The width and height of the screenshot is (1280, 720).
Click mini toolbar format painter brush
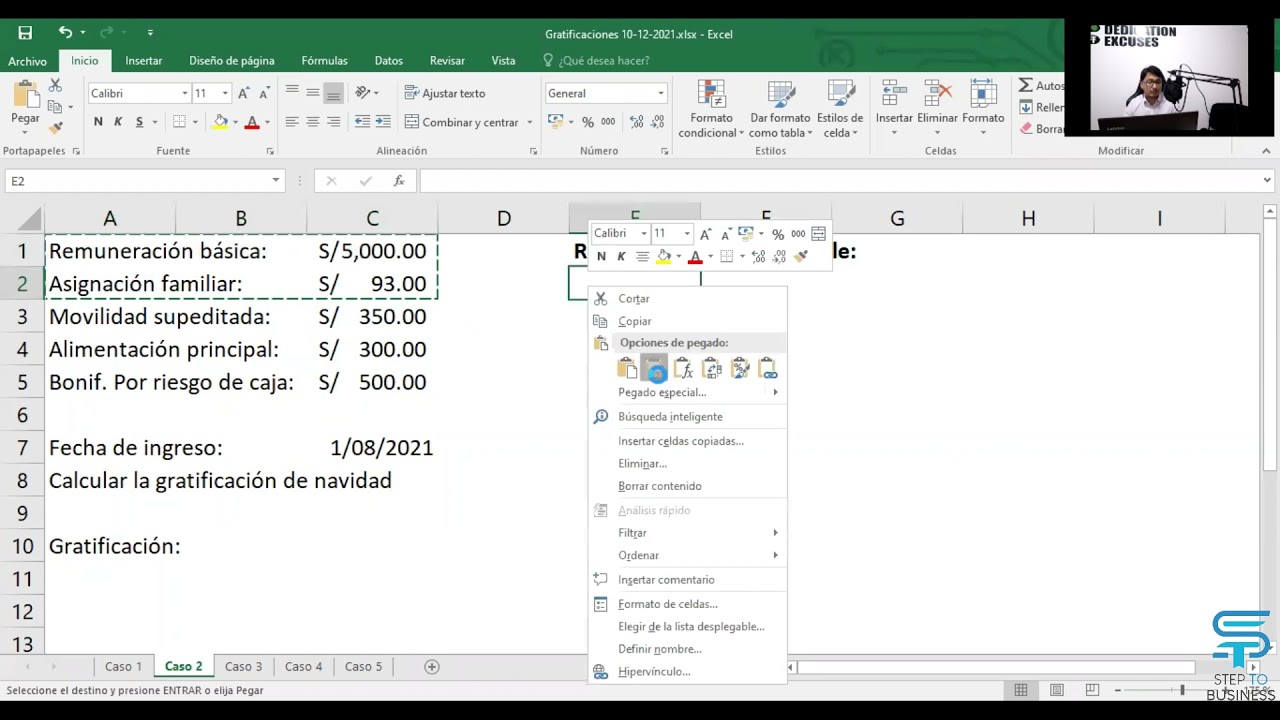(x=801, y=257)
